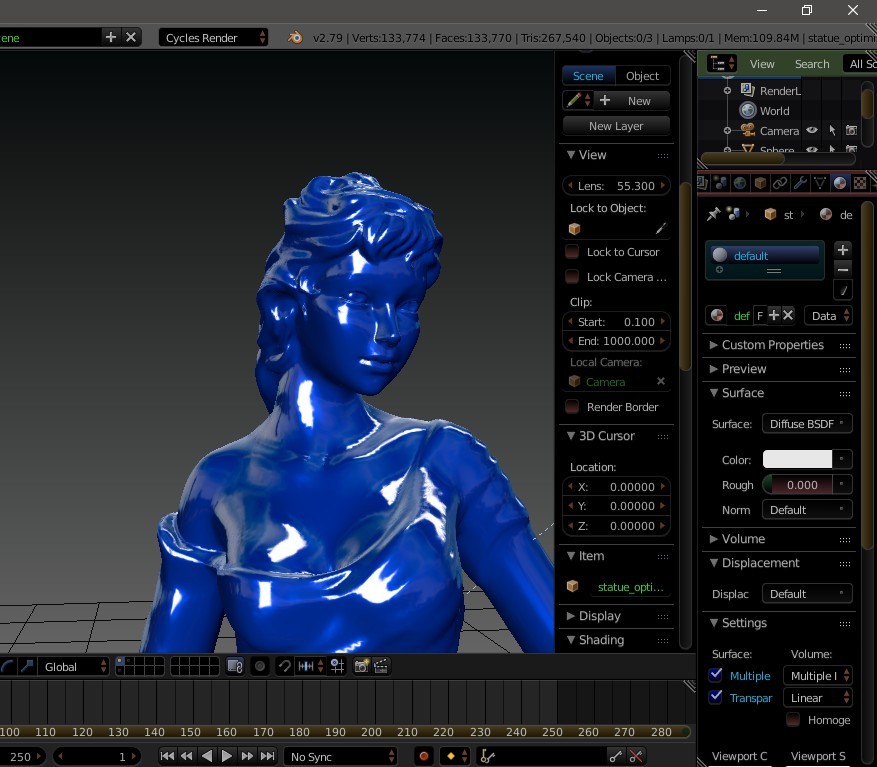Switch to the Object tab next to Scene

pyautogui.click(x=642, y=75)
